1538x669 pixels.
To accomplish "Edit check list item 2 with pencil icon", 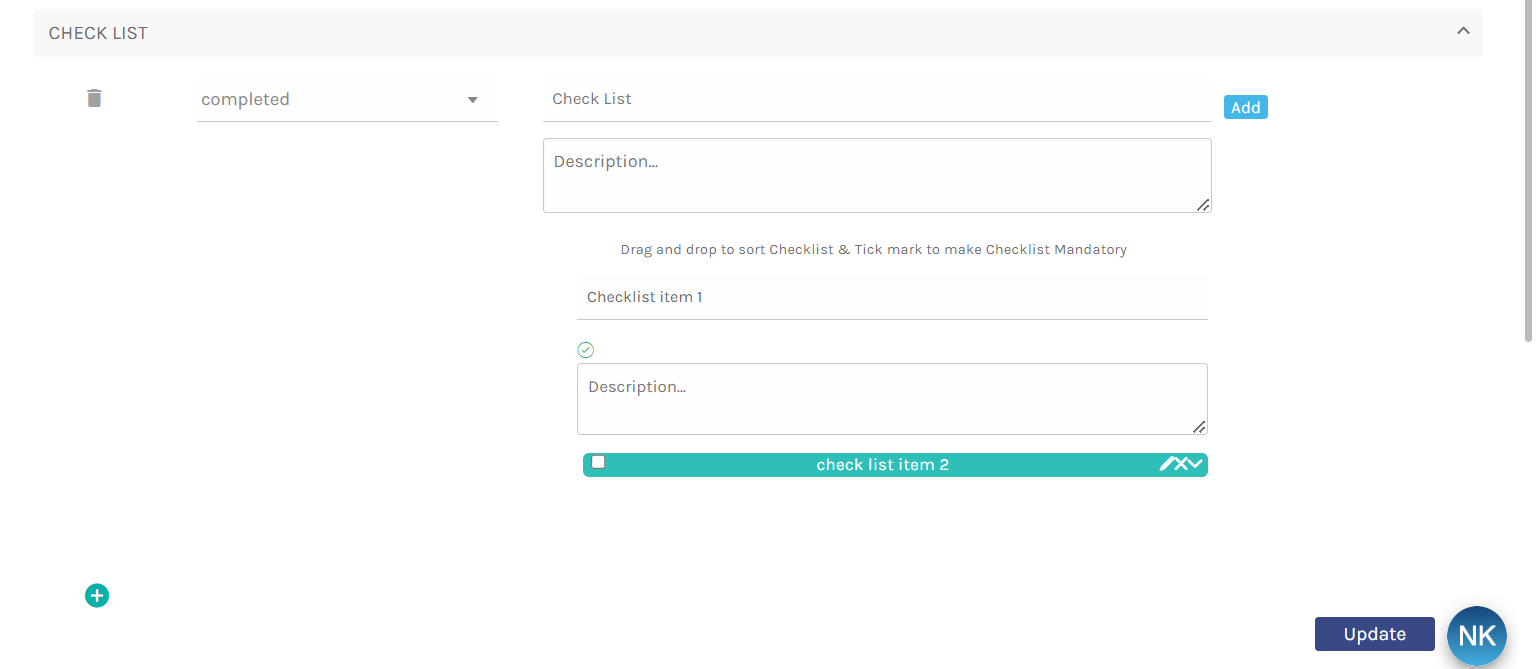I will tap(1166, 464).
